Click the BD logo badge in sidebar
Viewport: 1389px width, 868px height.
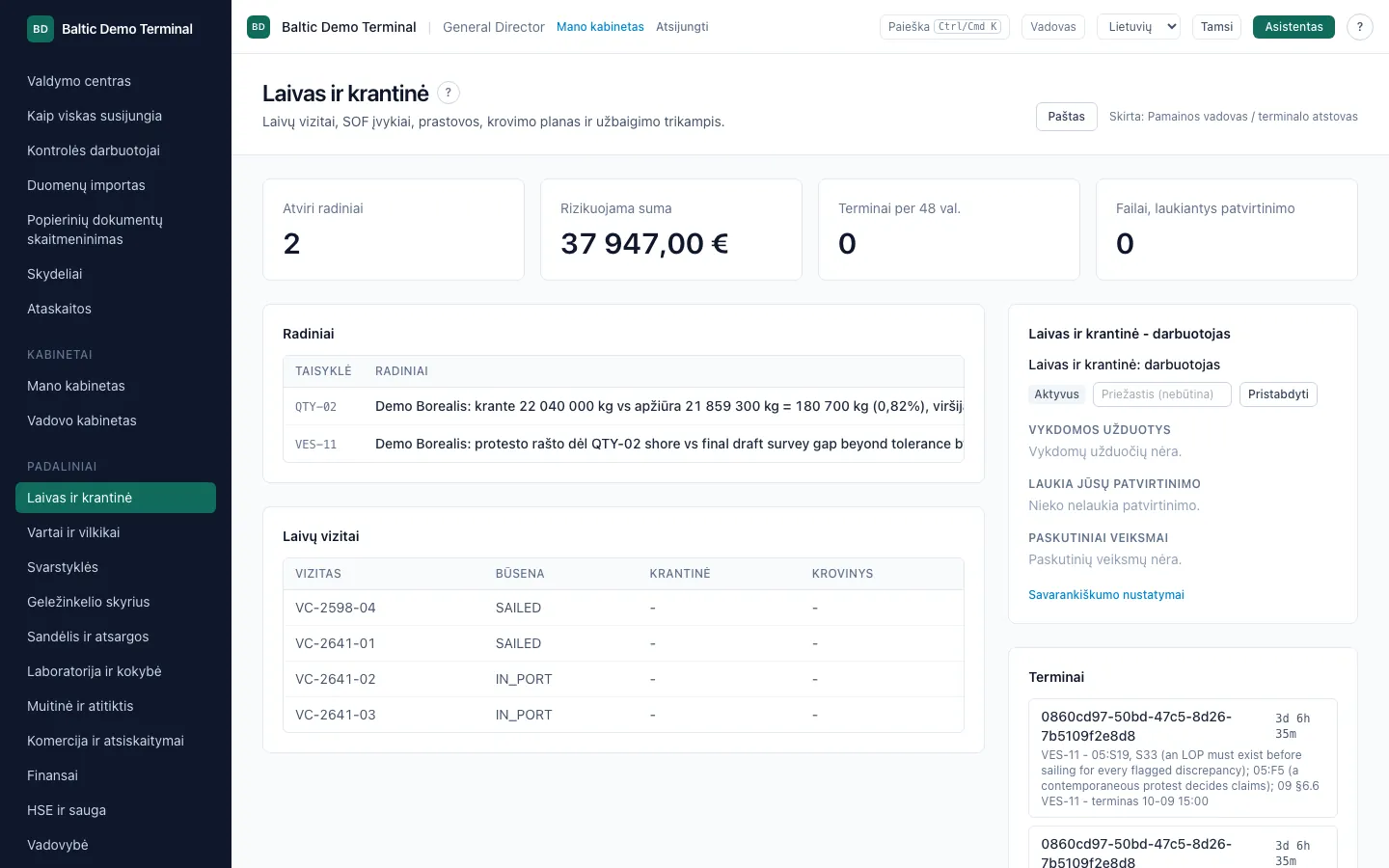[x=41, y=29]
